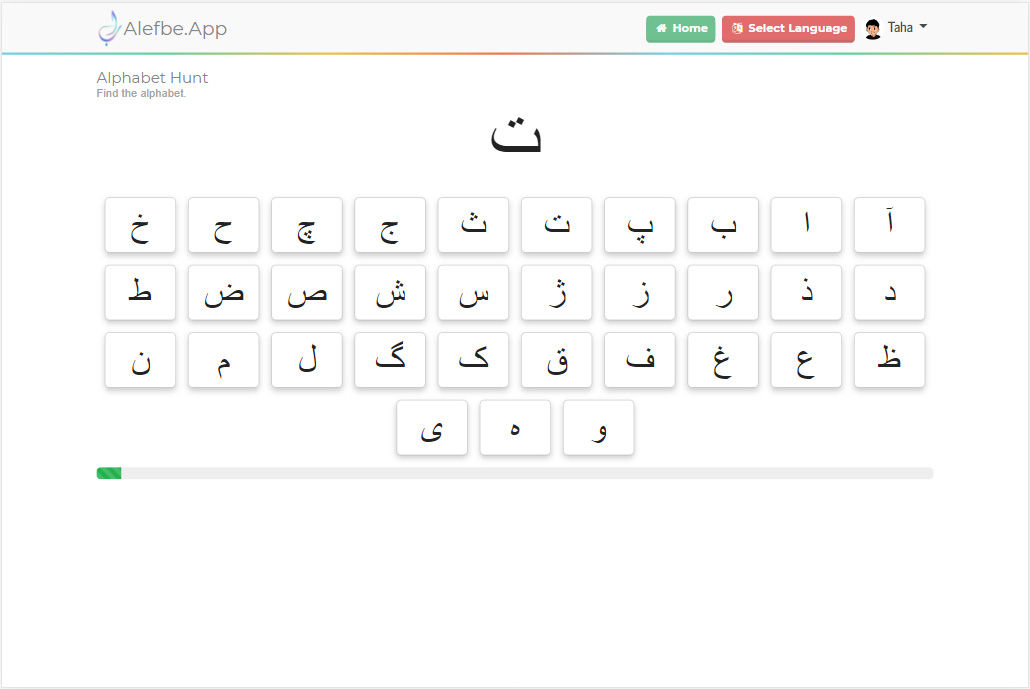
Task: Choose the letter ق tile
Action: [556, 360]
